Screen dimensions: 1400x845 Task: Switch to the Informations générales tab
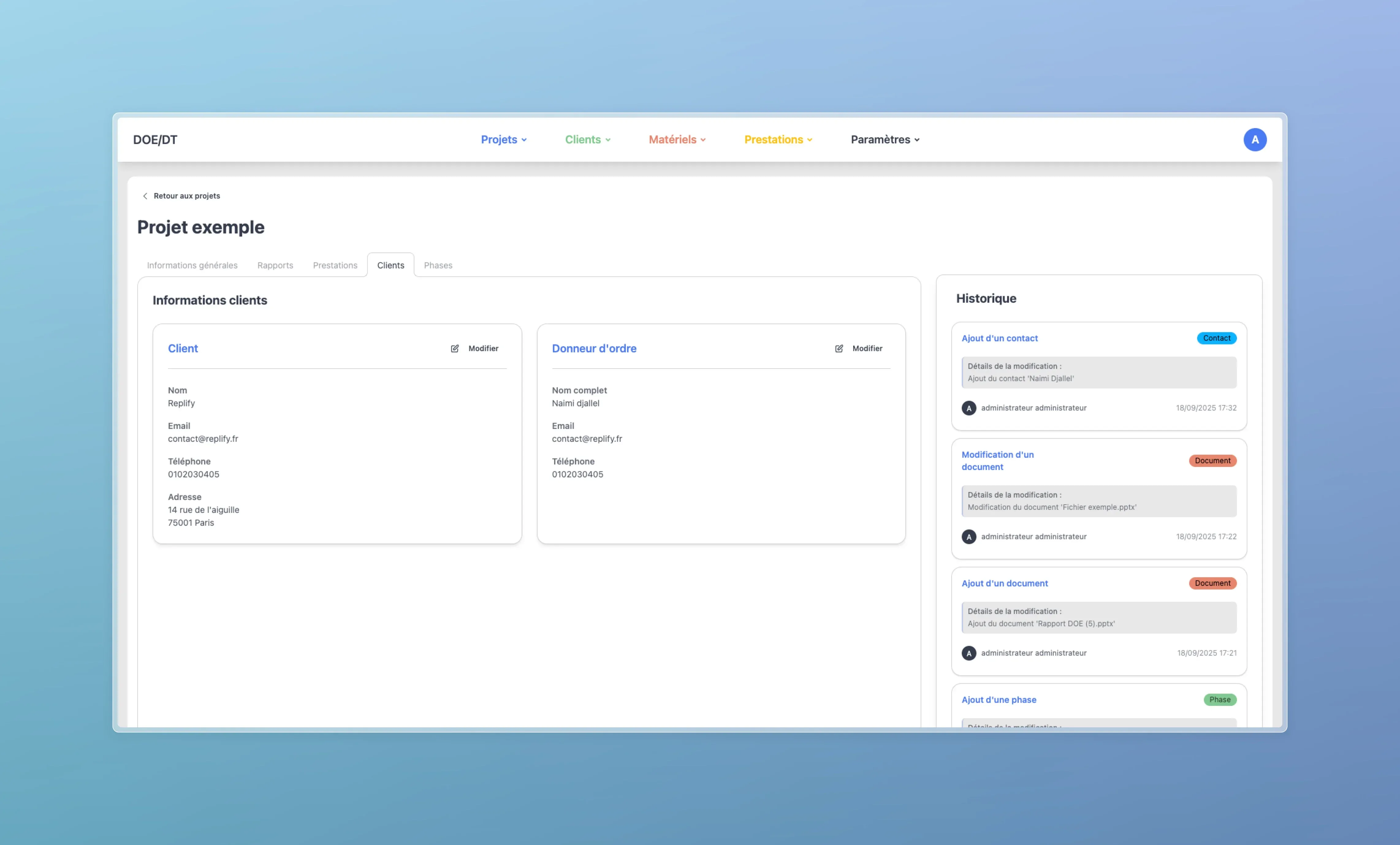coord(192,265)
